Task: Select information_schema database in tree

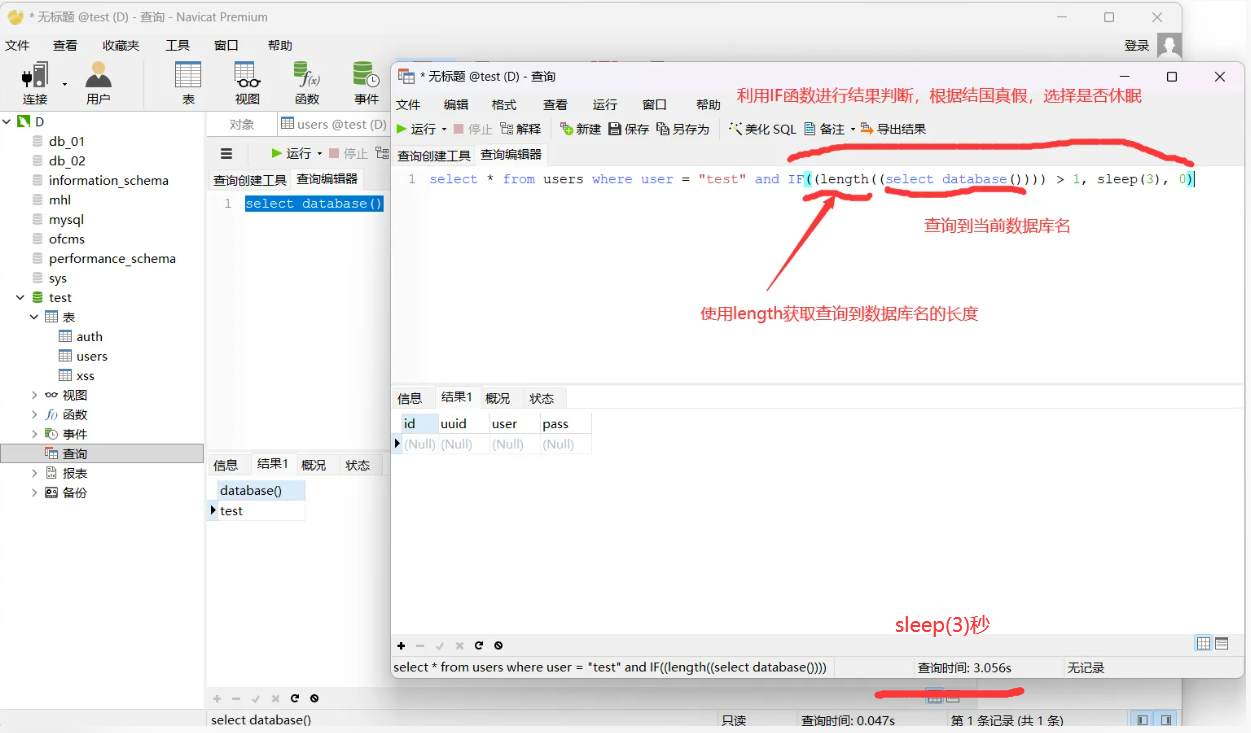Action: 109,180
